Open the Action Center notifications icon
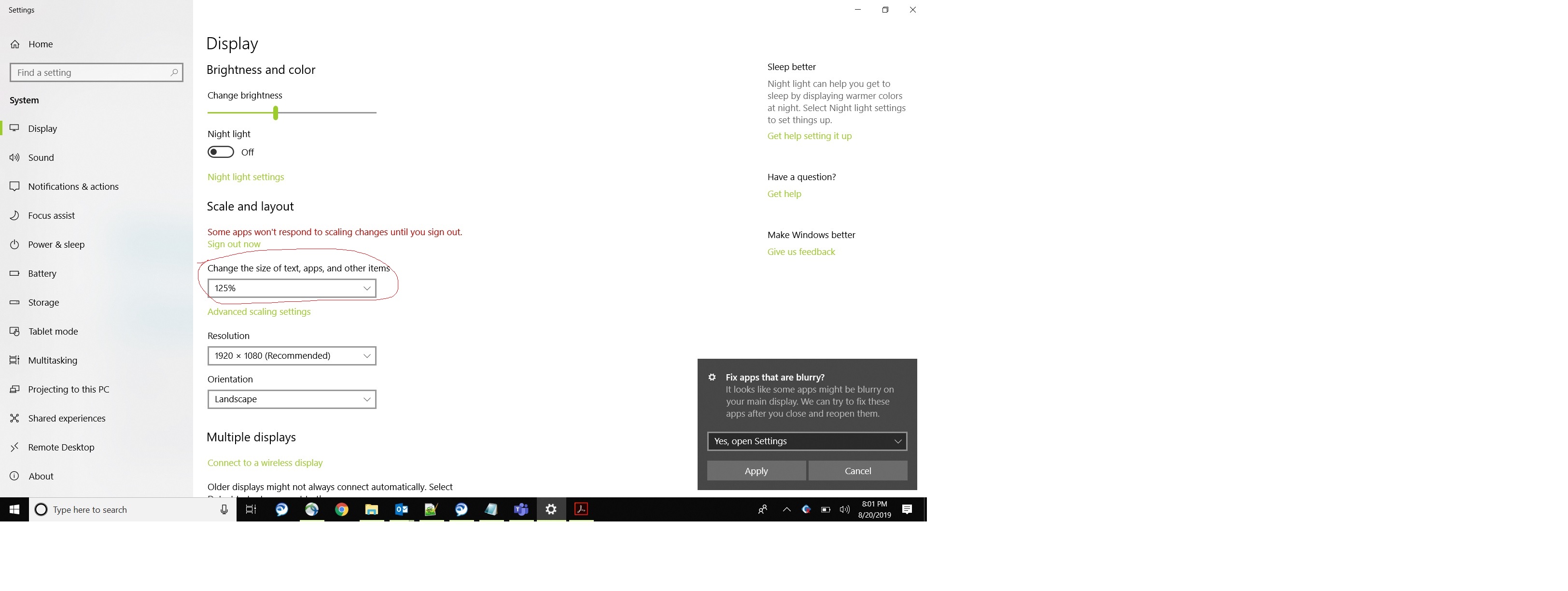 click(907, 510)
